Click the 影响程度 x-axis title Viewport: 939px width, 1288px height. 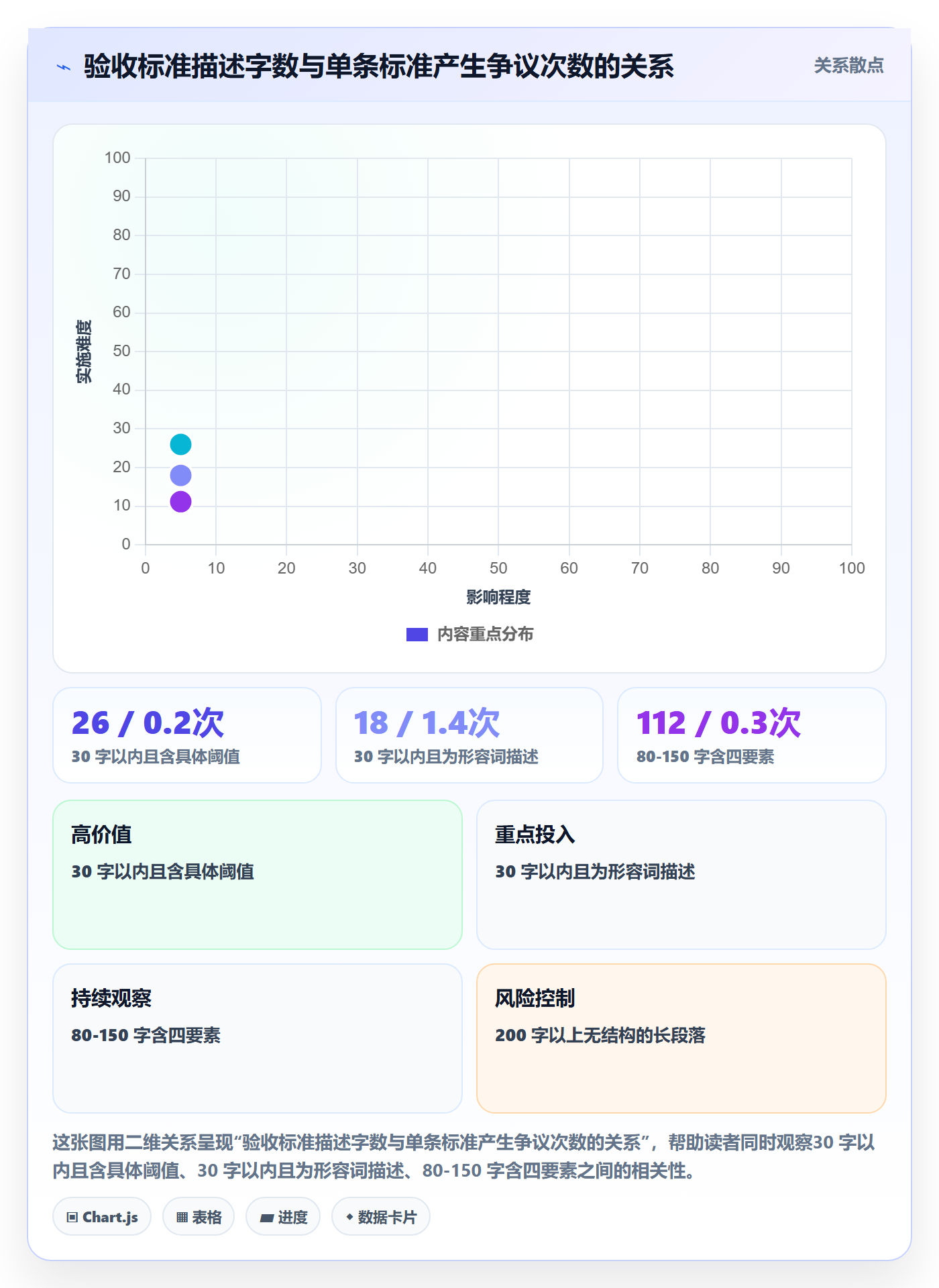498,597
